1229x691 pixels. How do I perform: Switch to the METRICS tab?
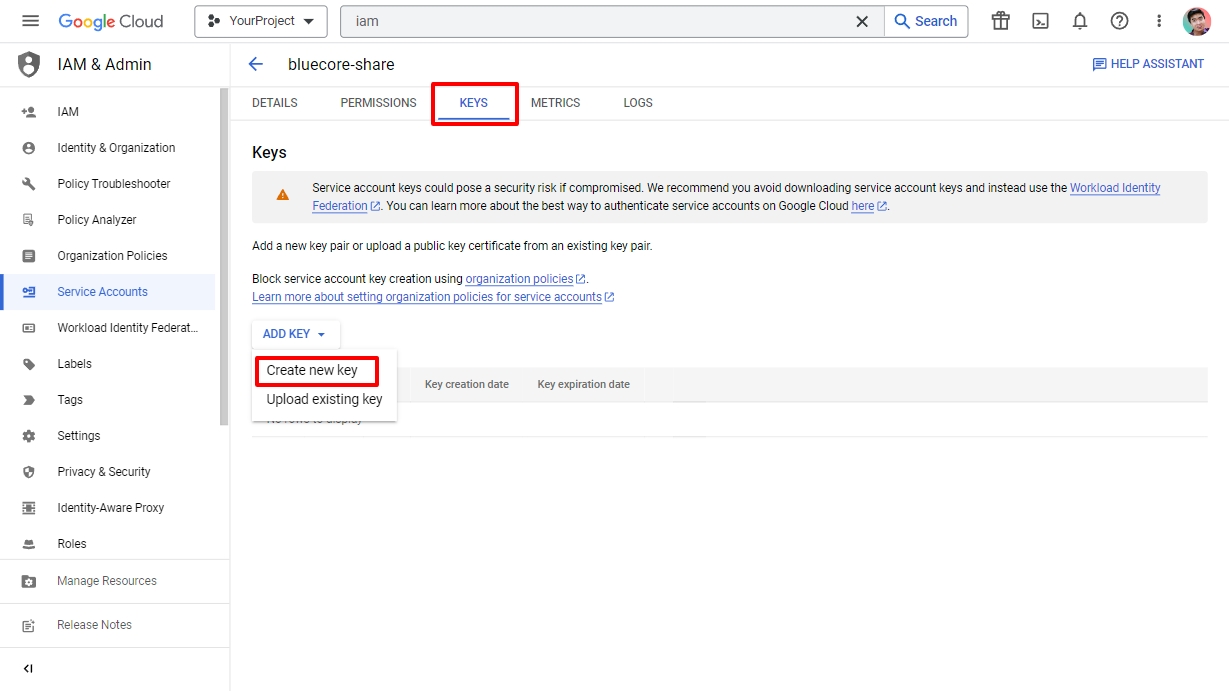555,103
